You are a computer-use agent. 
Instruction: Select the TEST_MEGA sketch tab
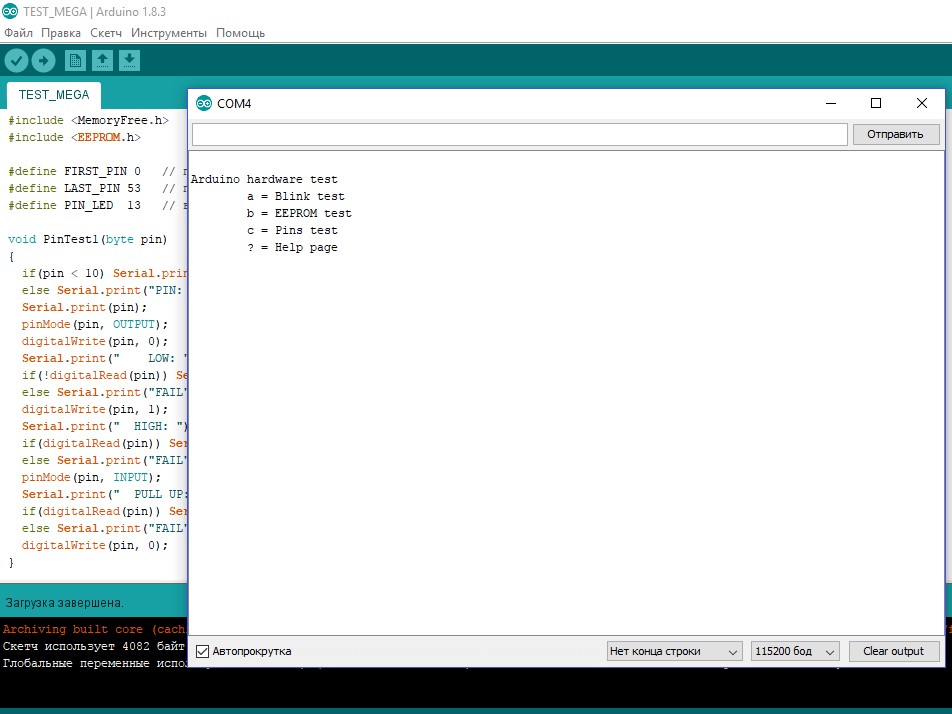[x=54, y=95]
